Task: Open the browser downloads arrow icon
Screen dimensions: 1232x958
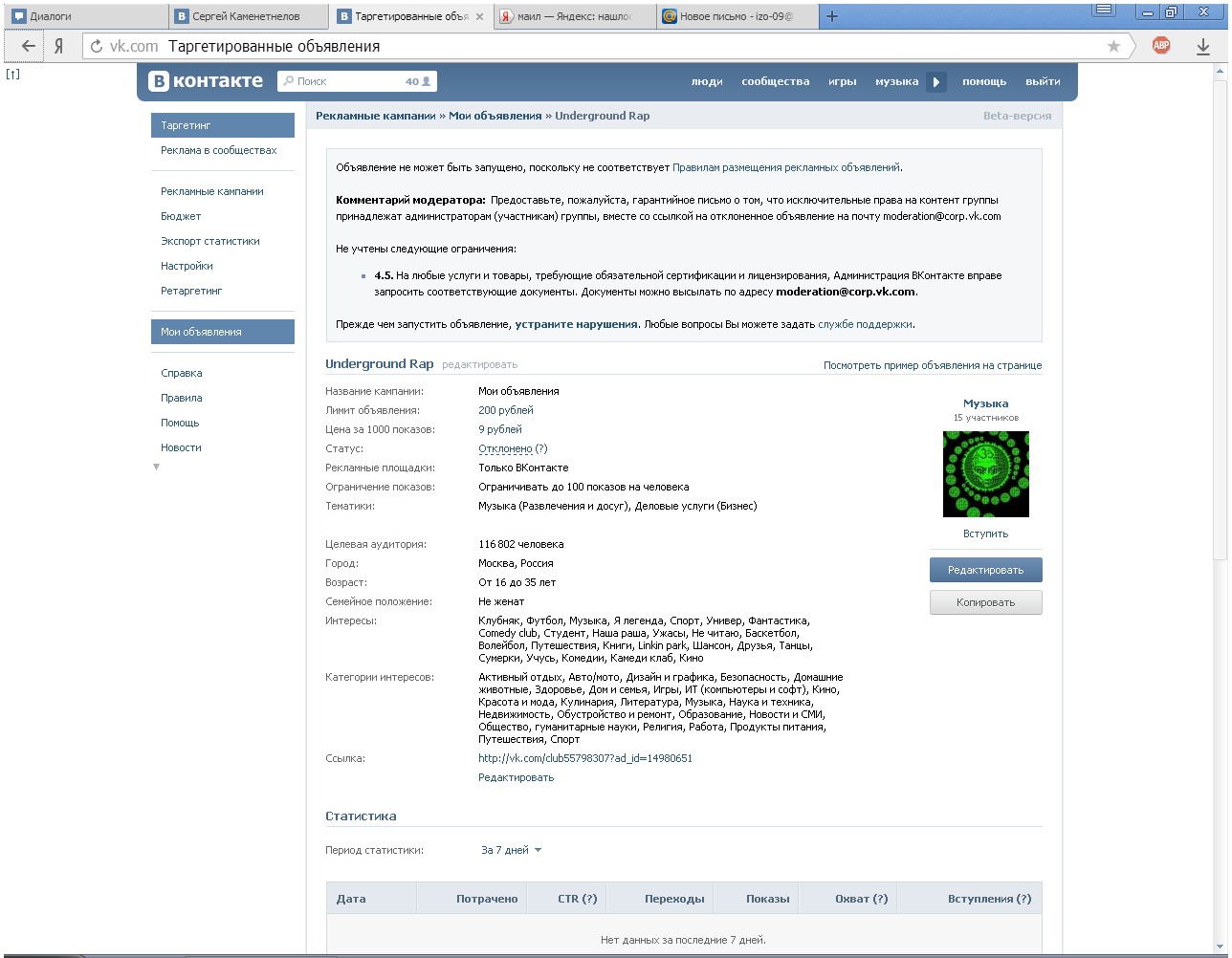Action: point(1203,46)
